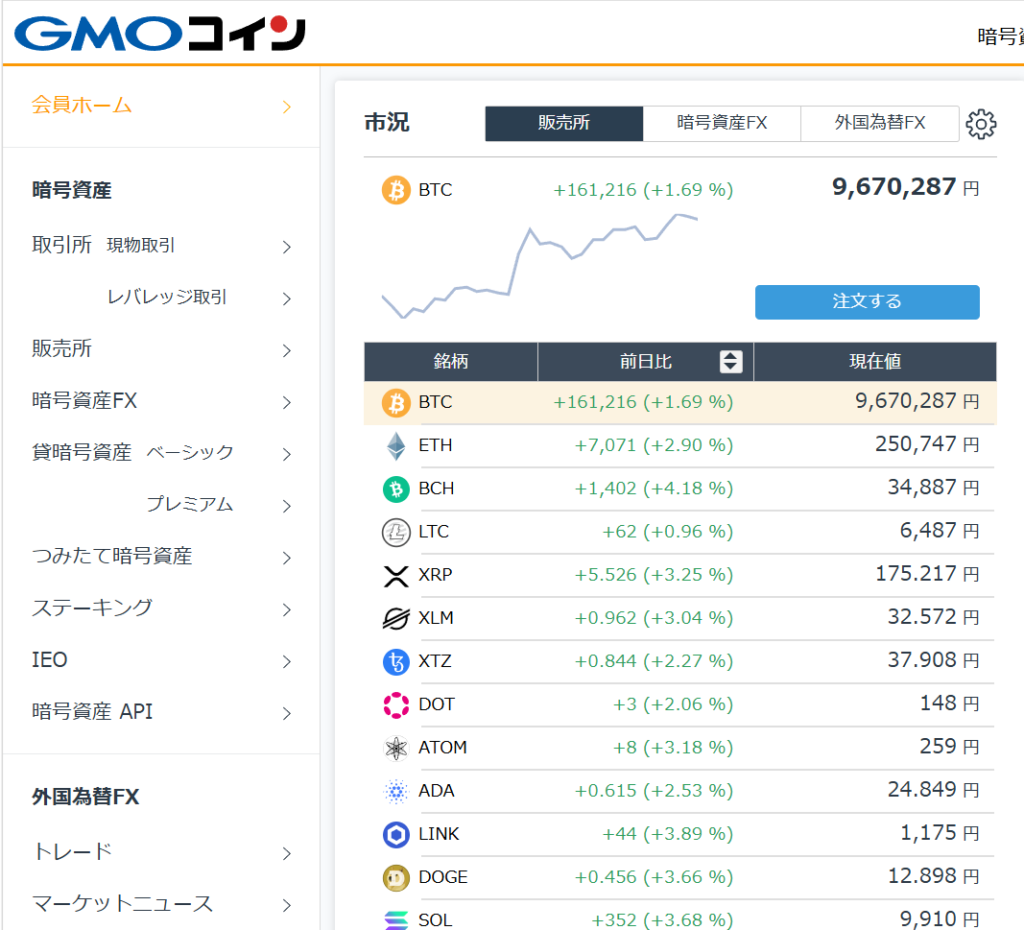Expand the ベーシック chevron arrow
This screenshot has height=930, width=1024.
coord(287,455)
